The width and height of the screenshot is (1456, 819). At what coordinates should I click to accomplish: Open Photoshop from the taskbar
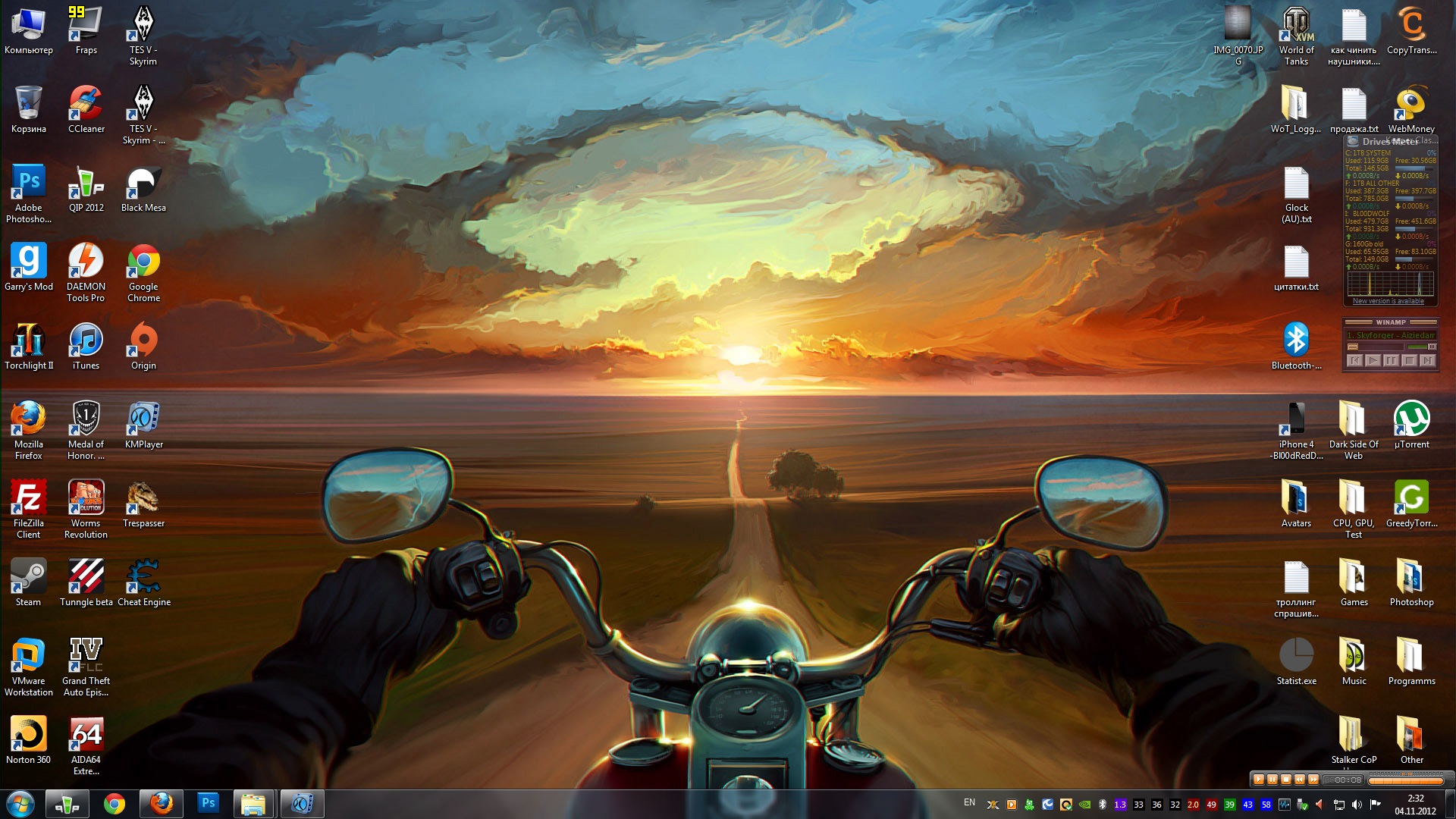[208, 803]
